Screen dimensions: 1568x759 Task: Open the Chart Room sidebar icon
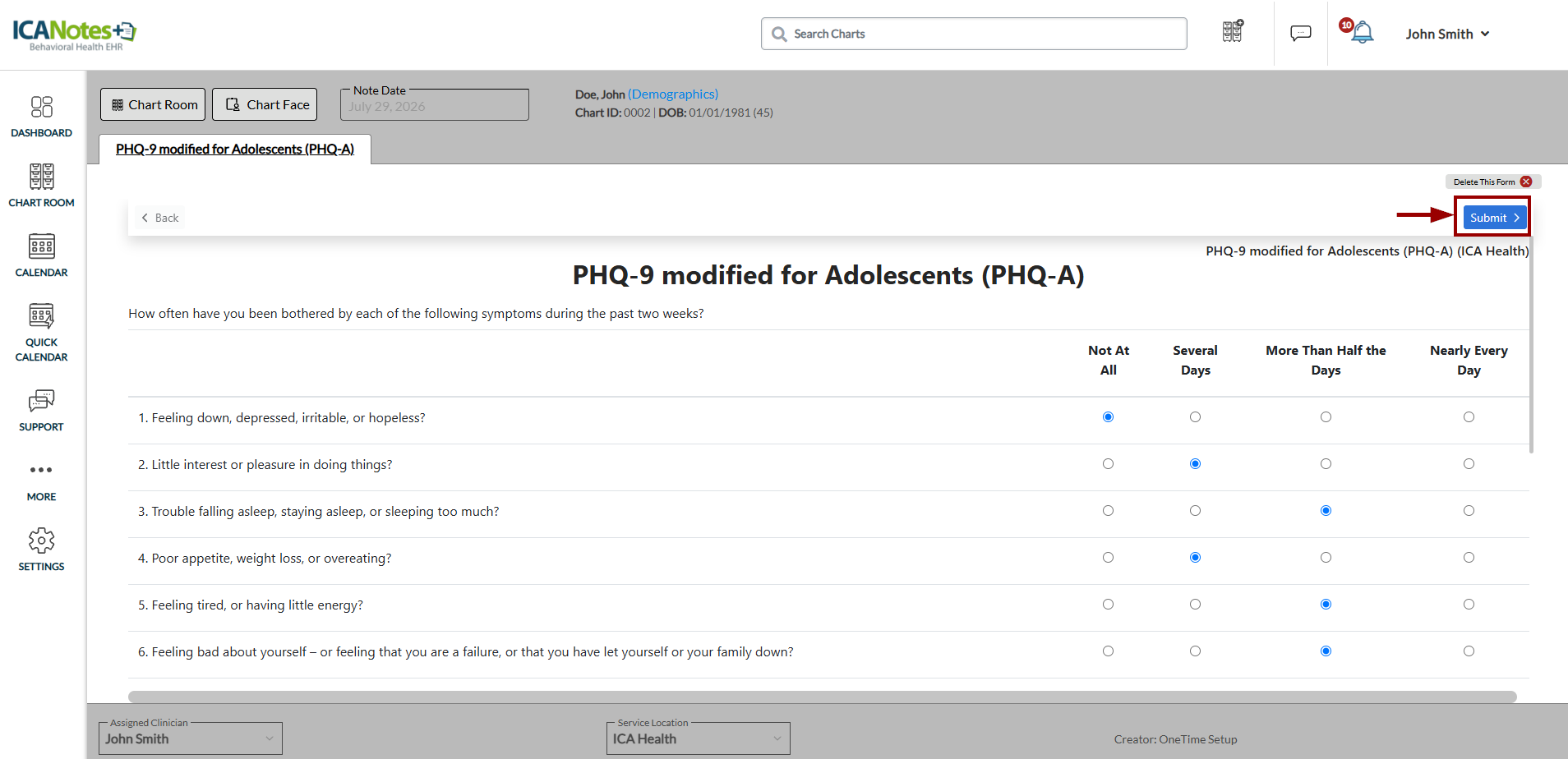tap(41, 186)
